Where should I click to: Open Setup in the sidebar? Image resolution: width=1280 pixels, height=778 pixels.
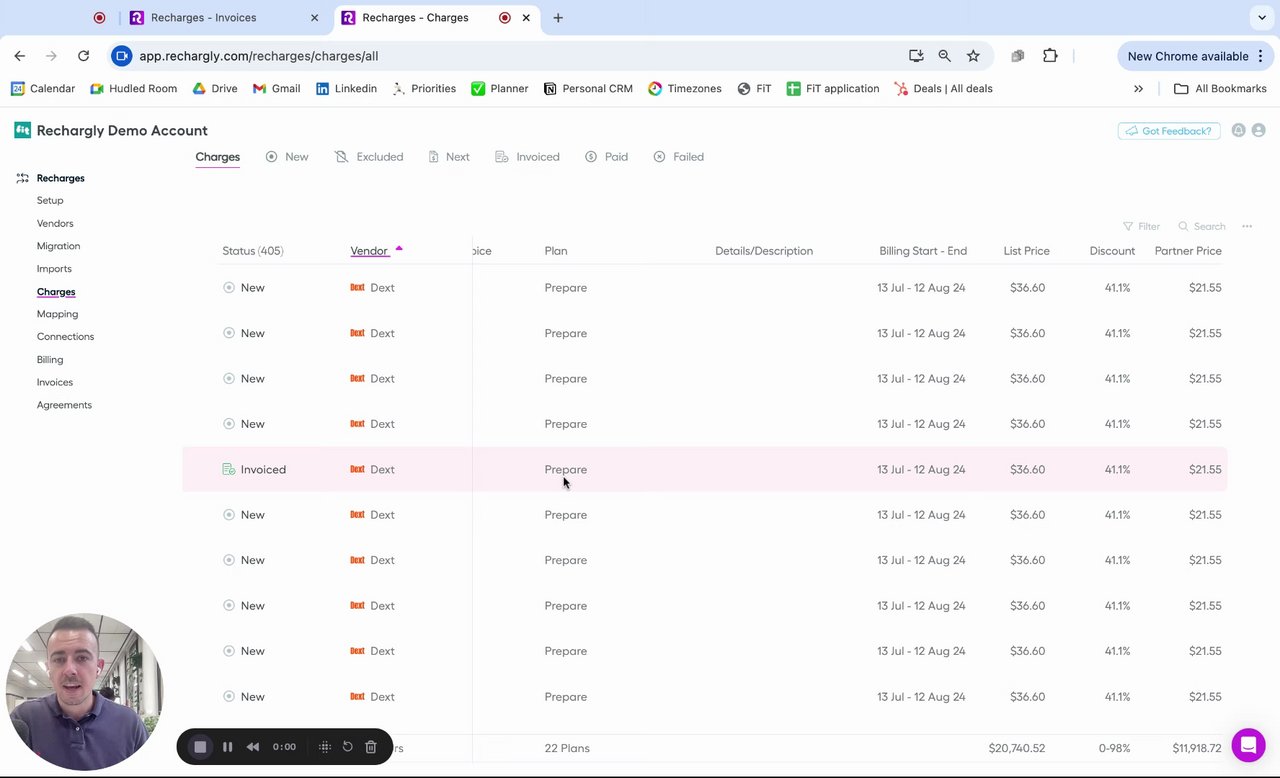[50, 200]
